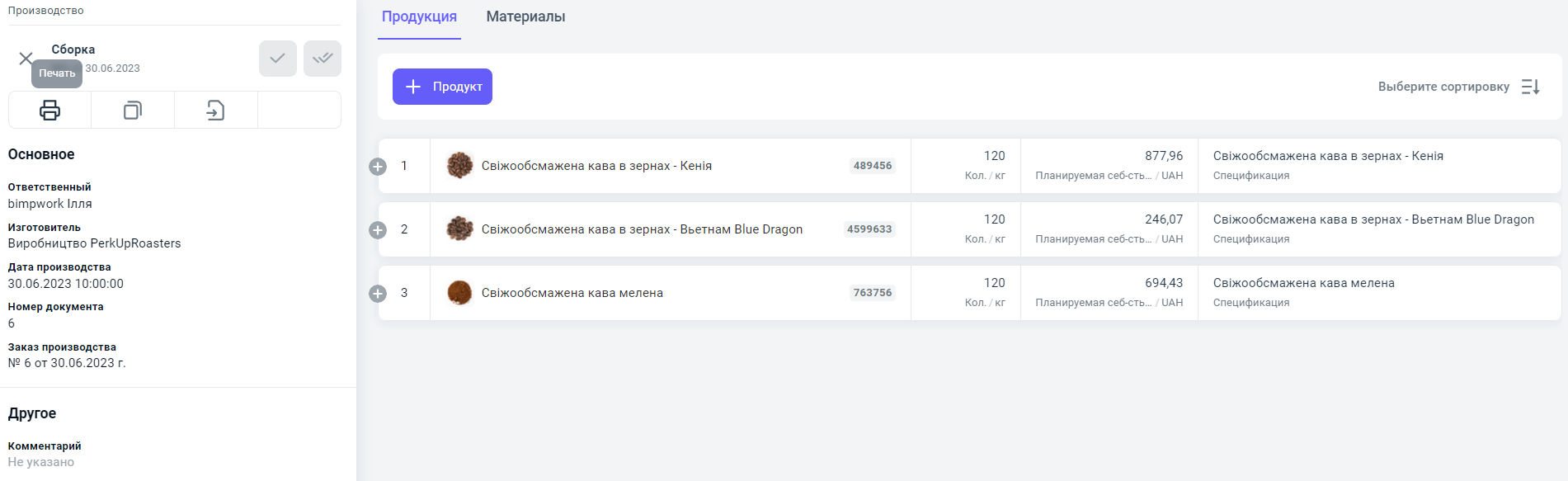Image resolution: width=1568 pixels, height=481 pixels.
Task: Click the export document arrow icon
Action: (x=215, y=111)
